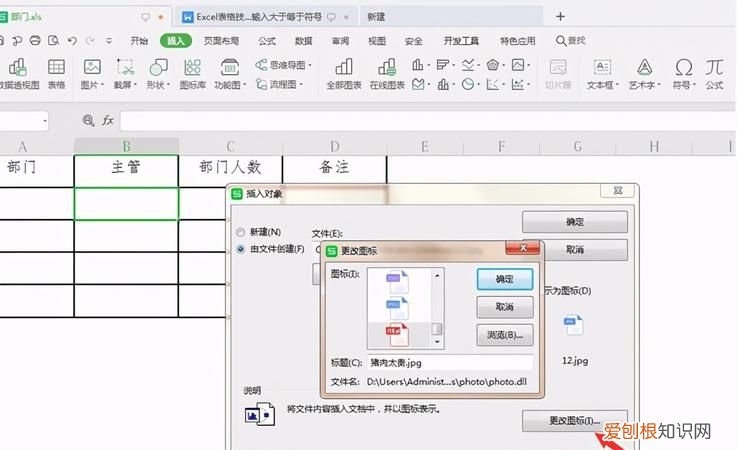Click 取消 in the 插入对象 dialog

pos(575,250)
